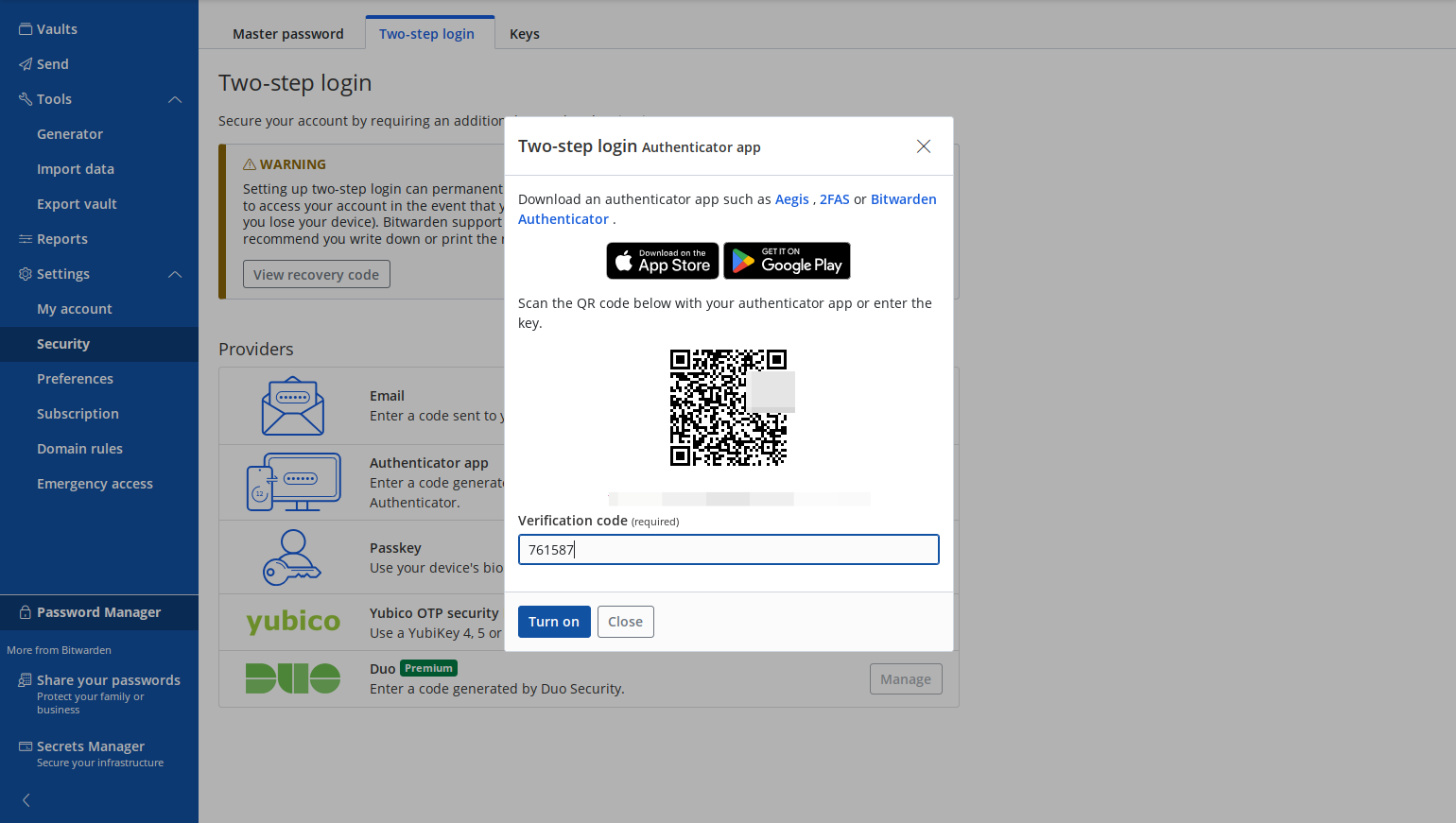This screenshot has width=1456, height=823.
Task: Switch to Master password tab
Action: click(288, 34)
